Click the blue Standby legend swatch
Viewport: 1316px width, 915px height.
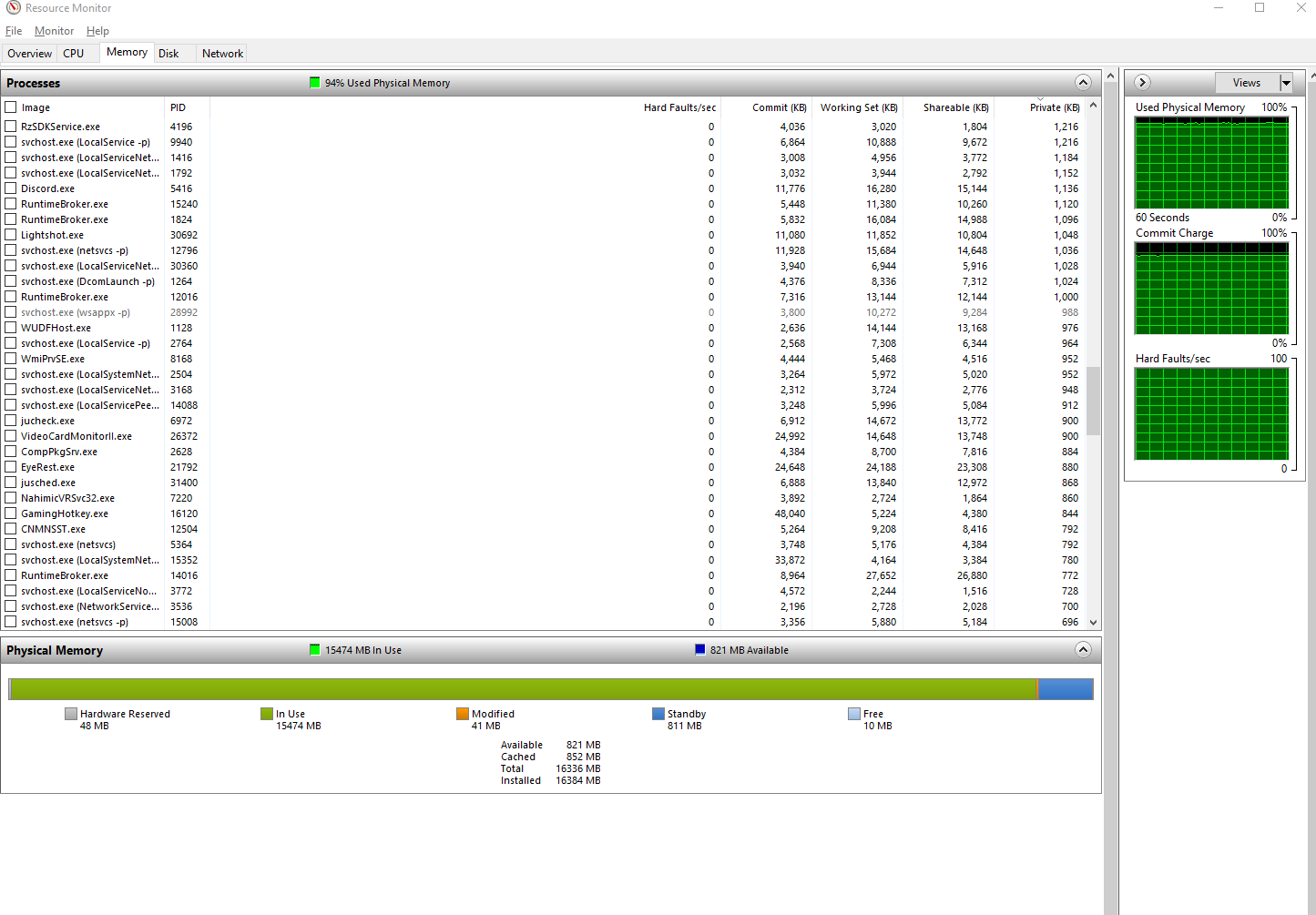click(x=658, y=714)
